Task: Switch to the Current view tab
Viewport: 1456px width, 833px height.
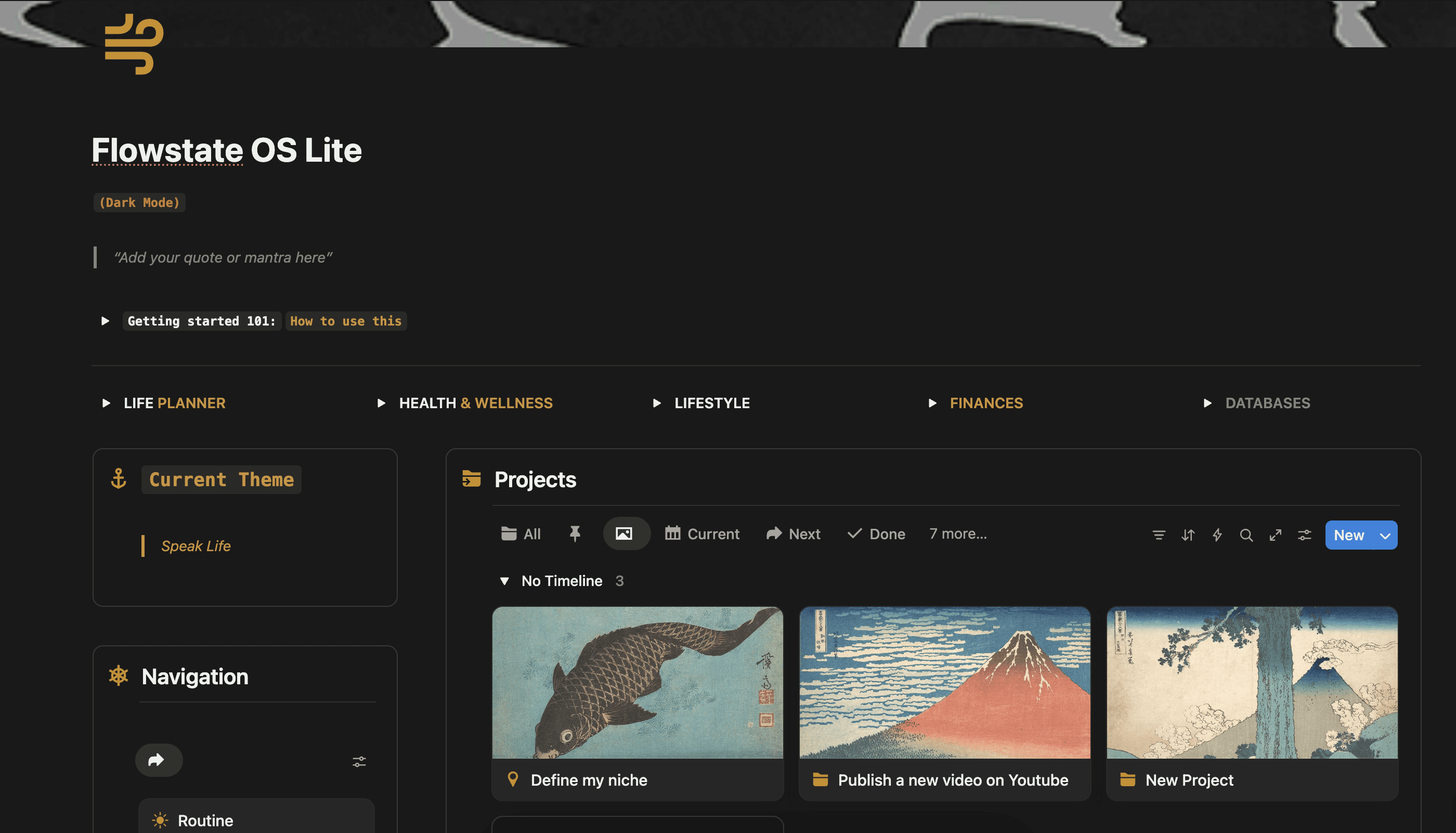Action: tap(702, 534)
